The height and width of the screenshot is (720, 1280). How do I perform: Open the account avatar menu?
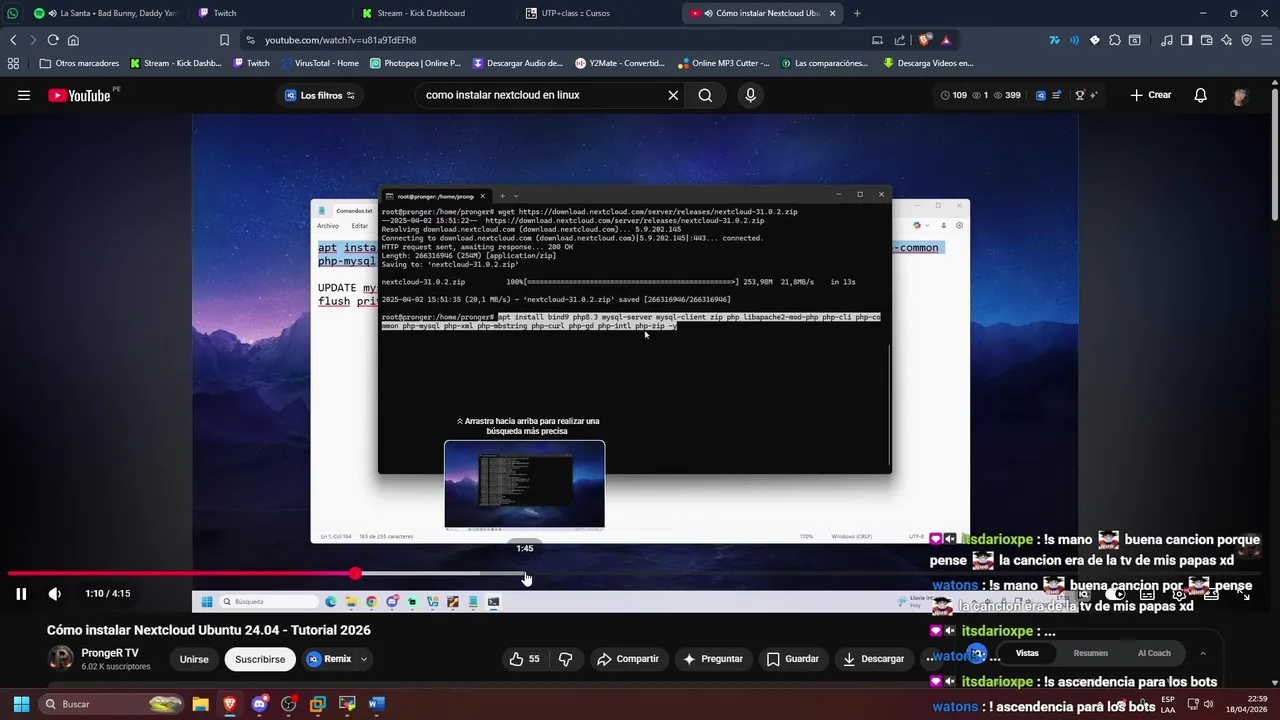click(x=1240, y=95)
